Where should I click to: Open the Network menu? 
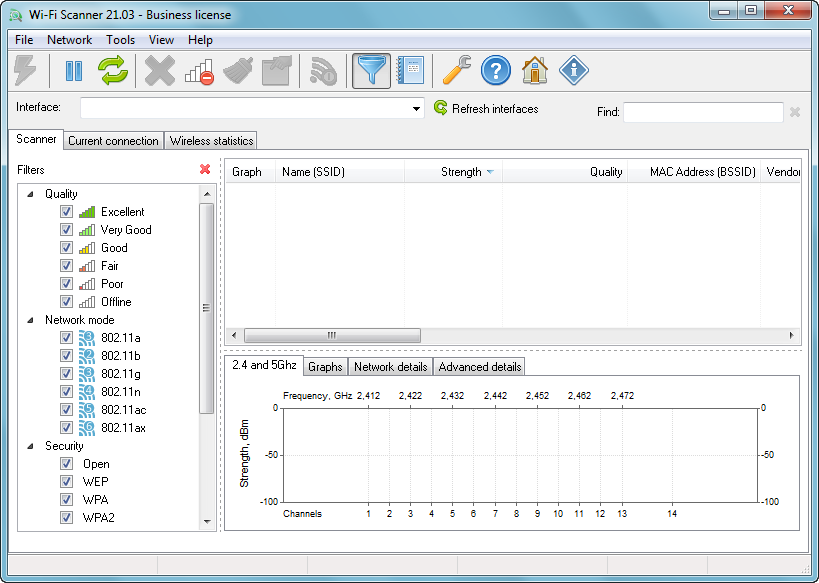pyautogui.click(x=69, y=40)
